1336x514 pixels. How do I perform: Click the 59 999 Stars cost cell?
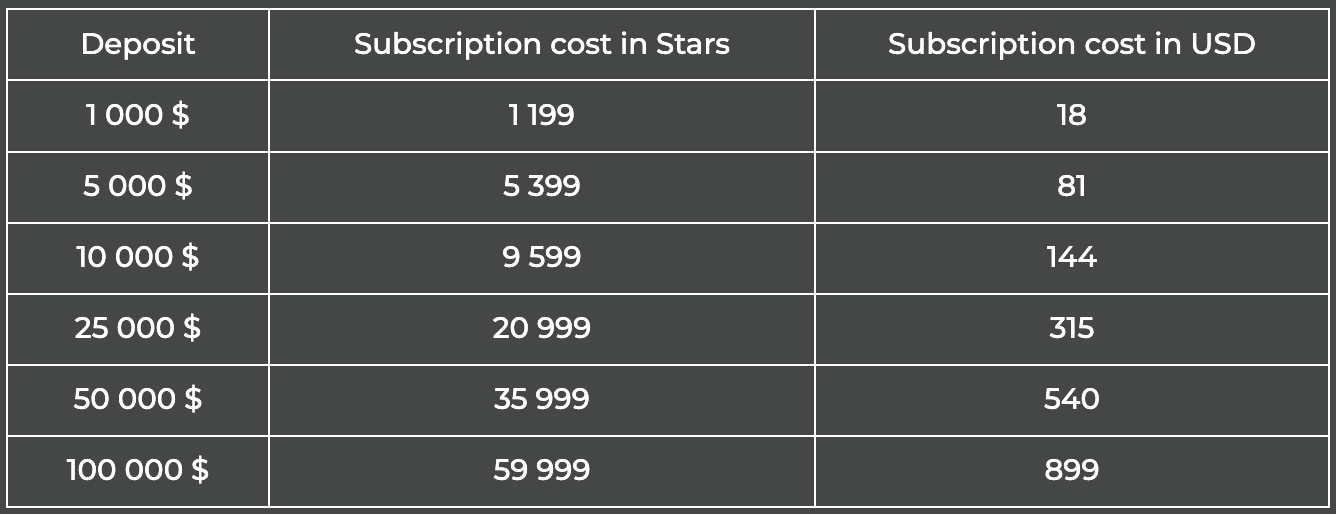tap(542, 471)
